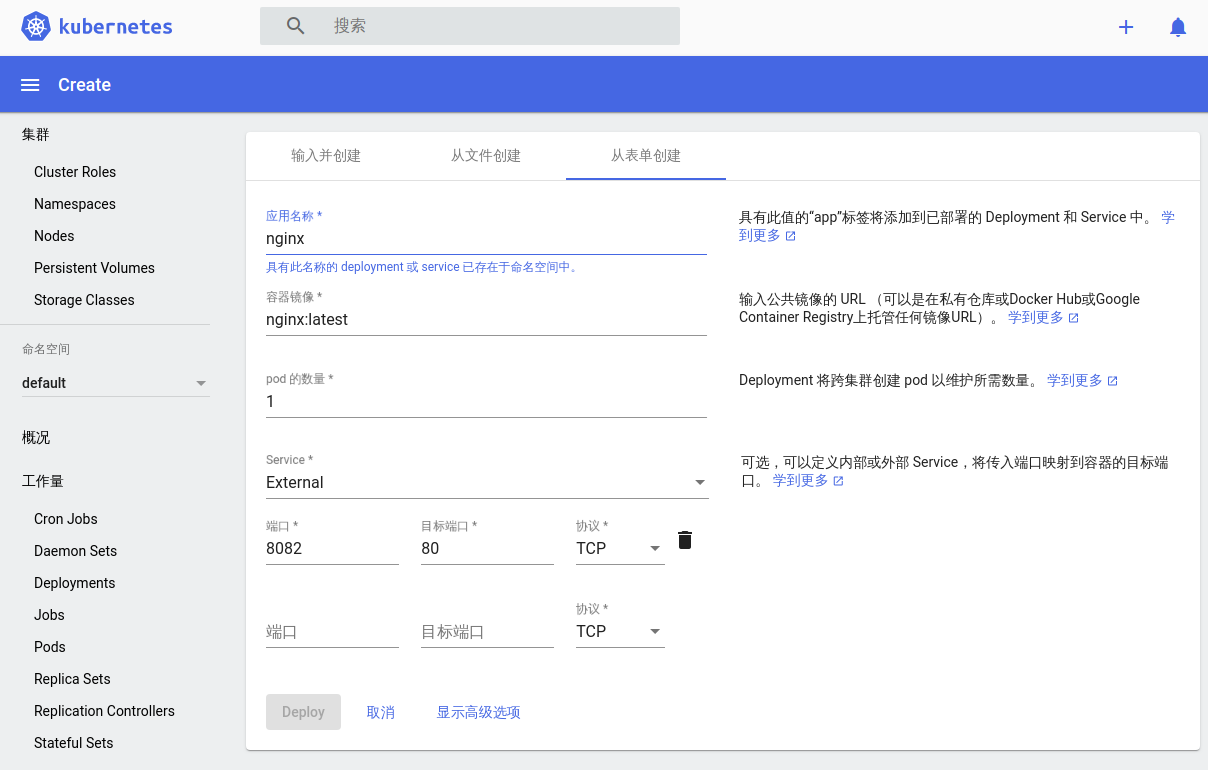The width and height of the screenshot is (1208, 770).
Task: Click the Create page title
Action: [84, 85]
